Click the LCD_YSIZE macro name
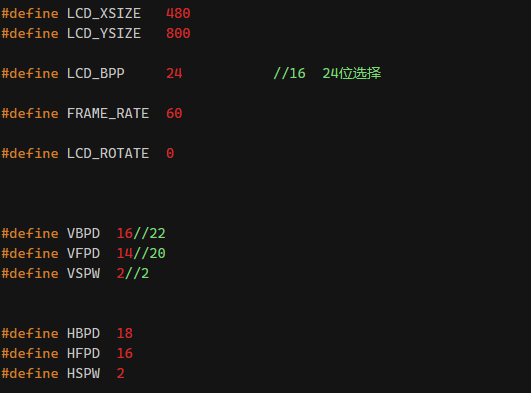 point(104,34)
